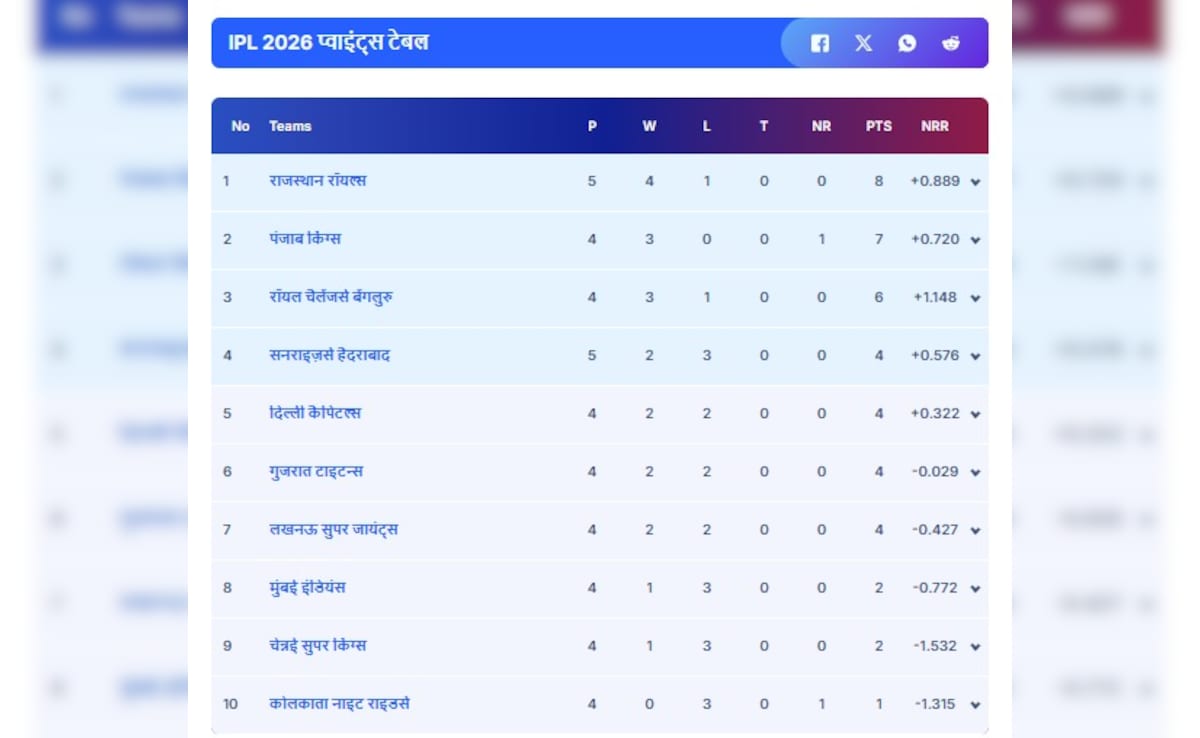
Task: Share points table on X
Action: pos(863,43)
